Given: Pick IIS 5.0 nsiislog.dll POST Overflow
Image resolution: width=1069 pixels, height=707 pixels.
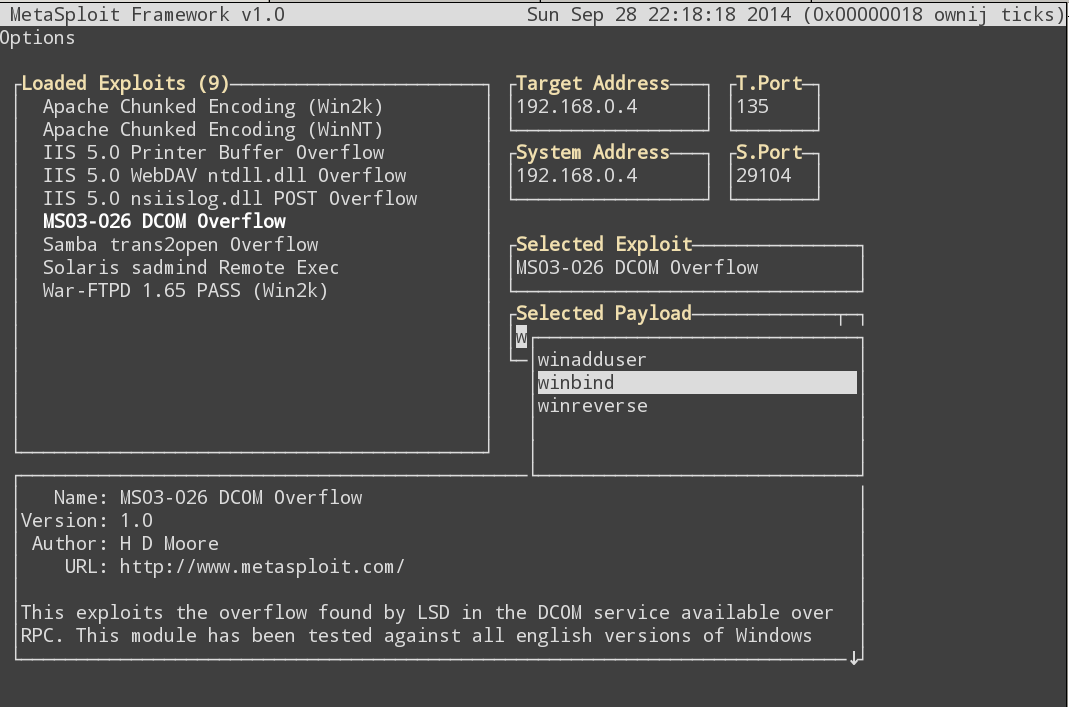Looking at the screenshot, I should pyautogui.click(x=230, y=199).
